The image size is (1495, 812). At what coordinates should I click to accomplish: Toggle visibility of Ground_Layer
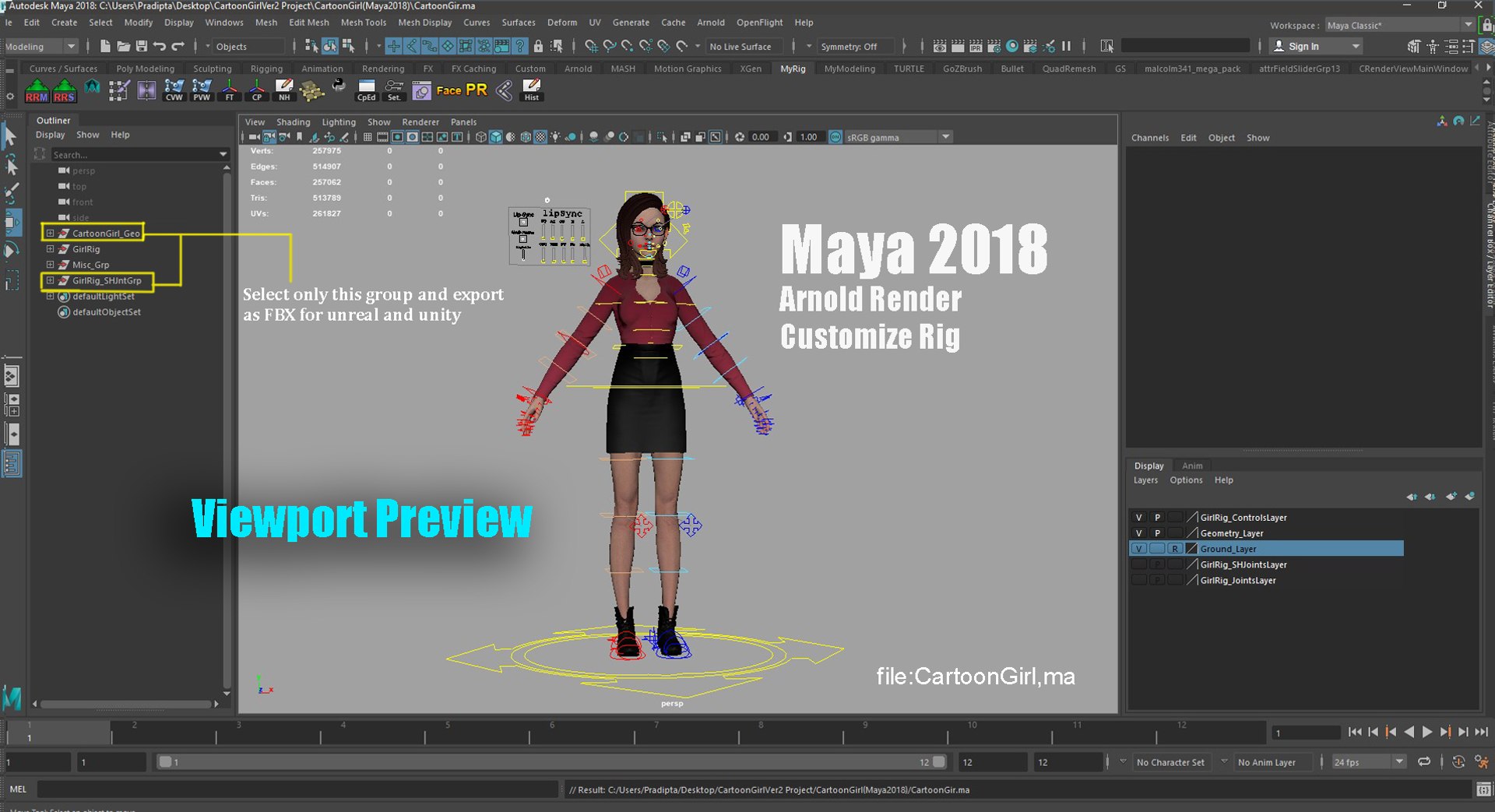coord(1138,549)
